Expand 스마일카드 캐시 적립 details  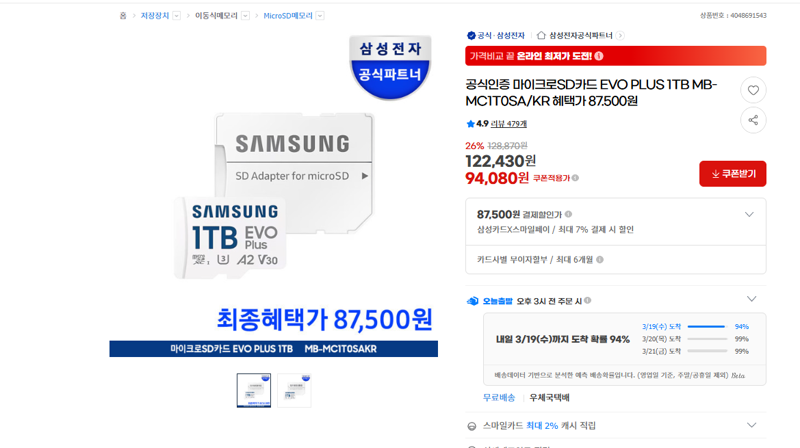752,425
